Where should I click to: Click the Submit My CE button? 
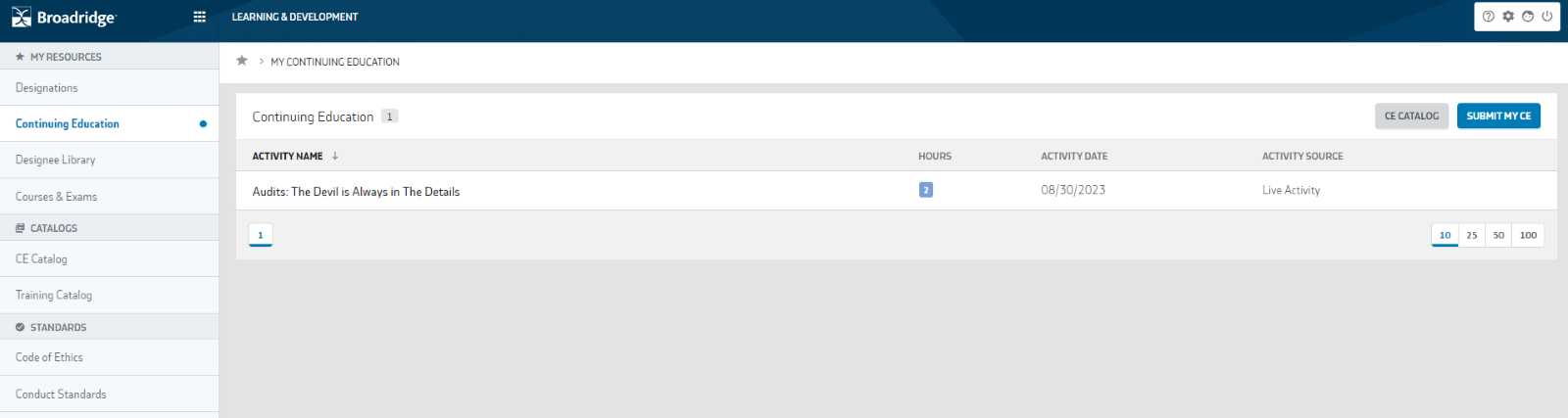[1498, 116]
